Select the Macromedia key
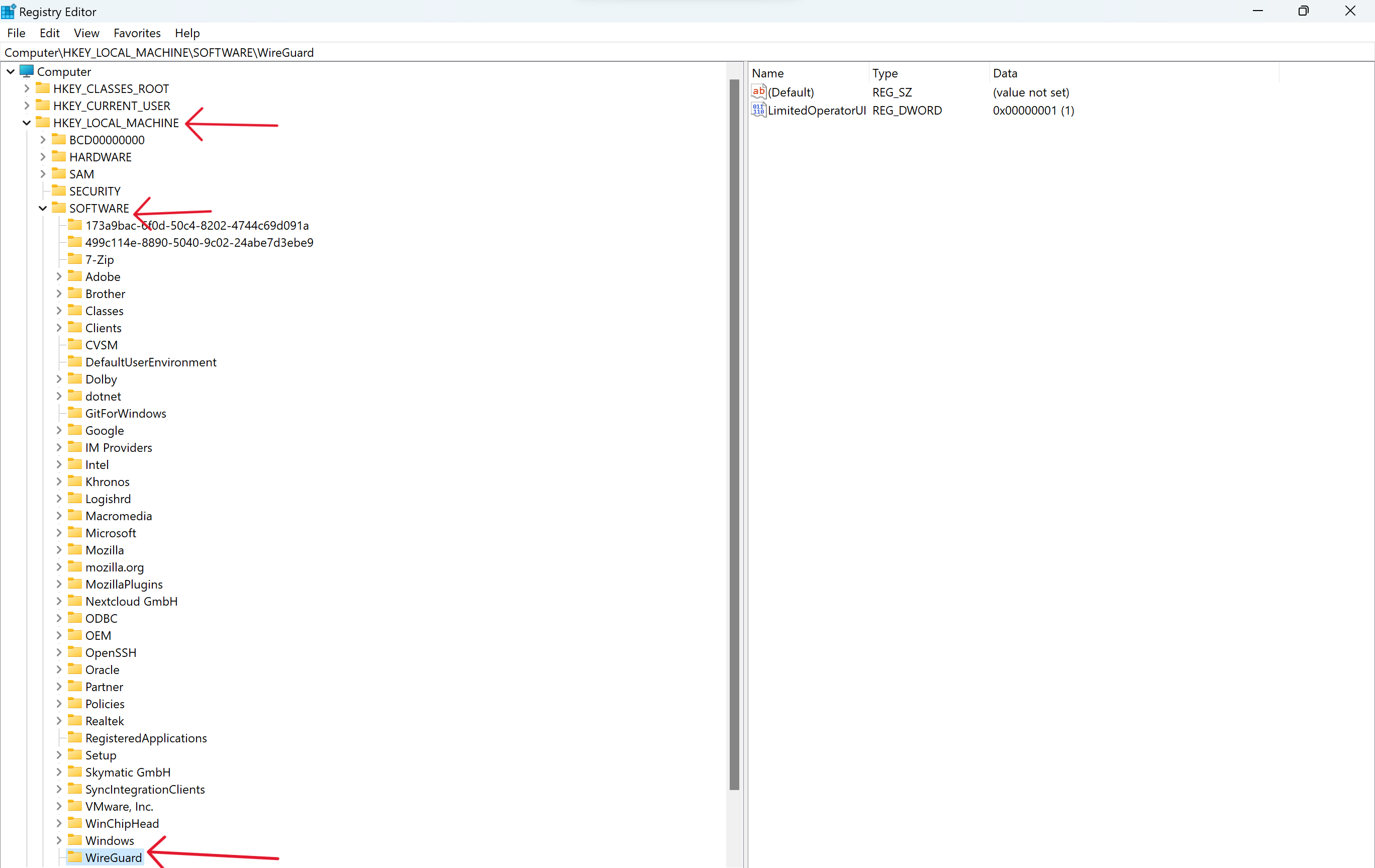The width and height of the screenshot is (1375, 868). tap(119, 516)
